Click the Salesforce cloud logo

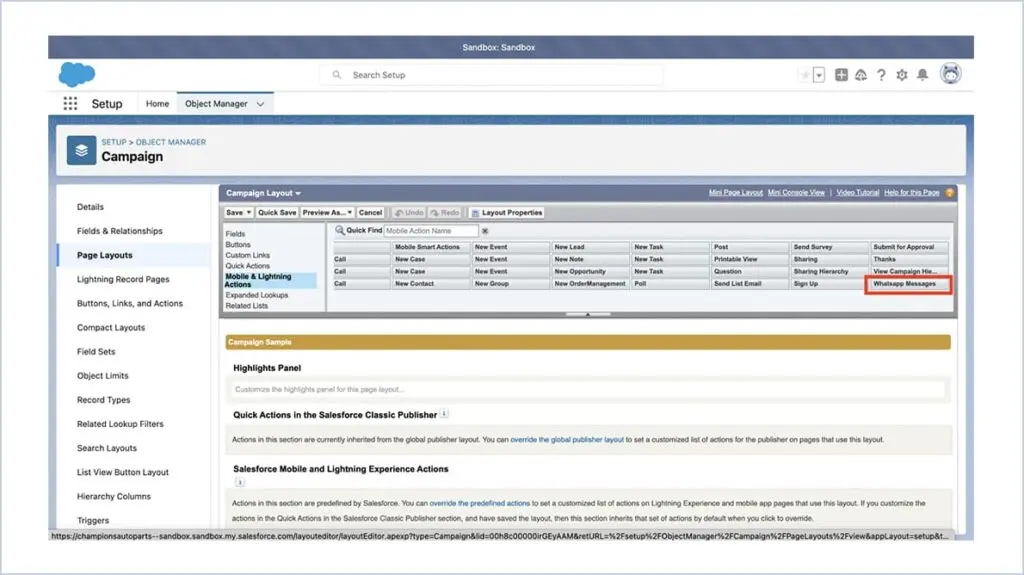pyautogui.click(x=77, y=74)
